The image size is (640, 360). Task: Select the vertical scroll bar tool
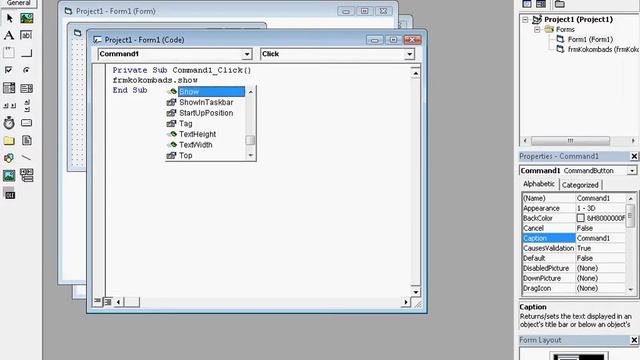27,105
